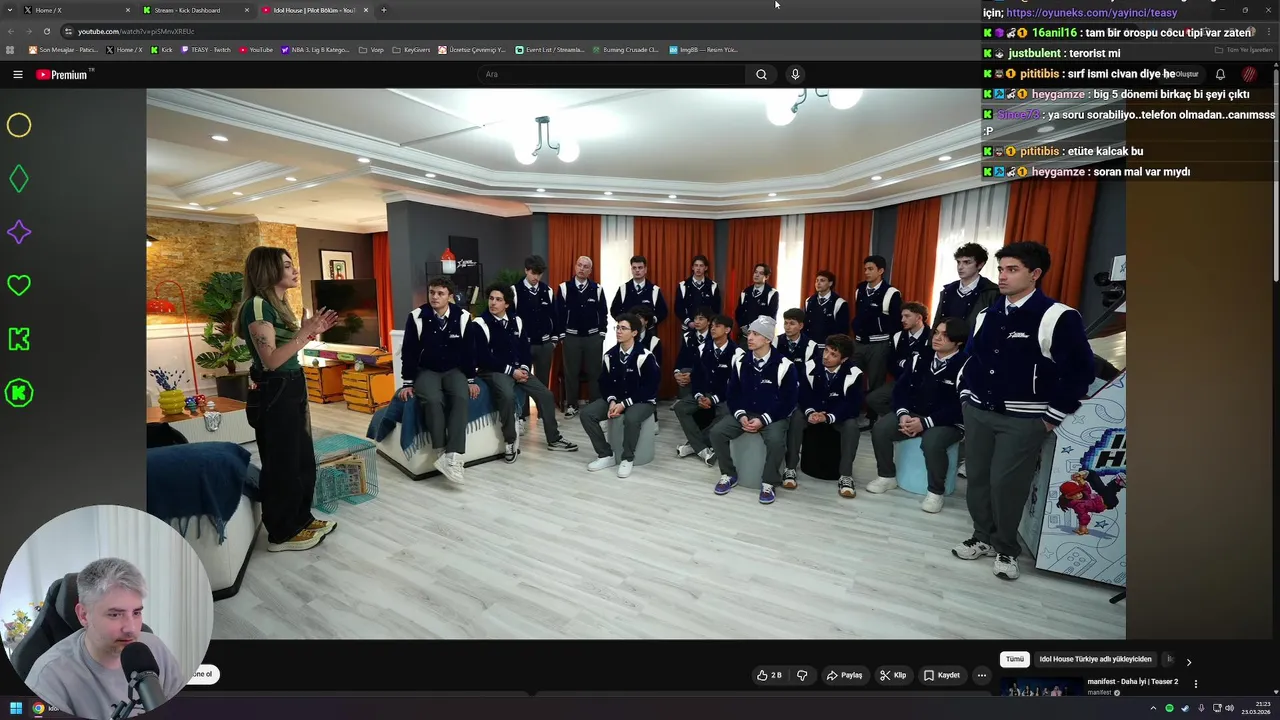1280x720 pixels.
Task: Expand the KeyGivers bookmarks folder
Action: click(411, 49)
